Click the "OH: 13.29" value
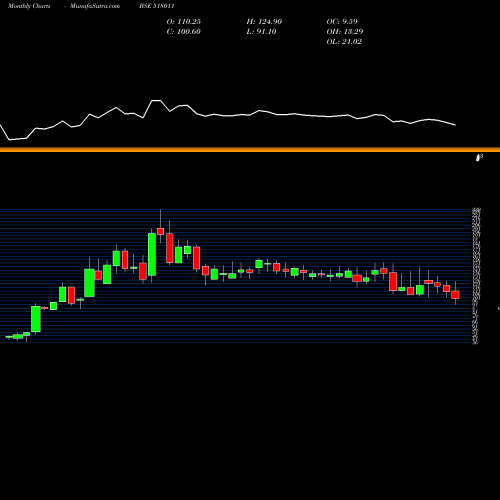The image size is (500, 500). pos(345,32)
